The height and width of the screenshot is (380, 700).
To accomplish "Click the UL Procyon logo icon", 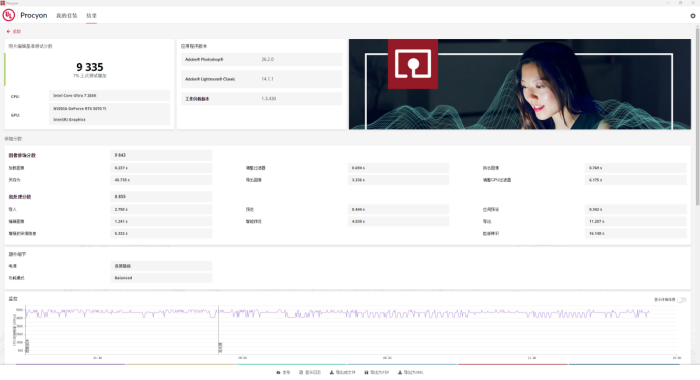I will click(x=8, y=15).
